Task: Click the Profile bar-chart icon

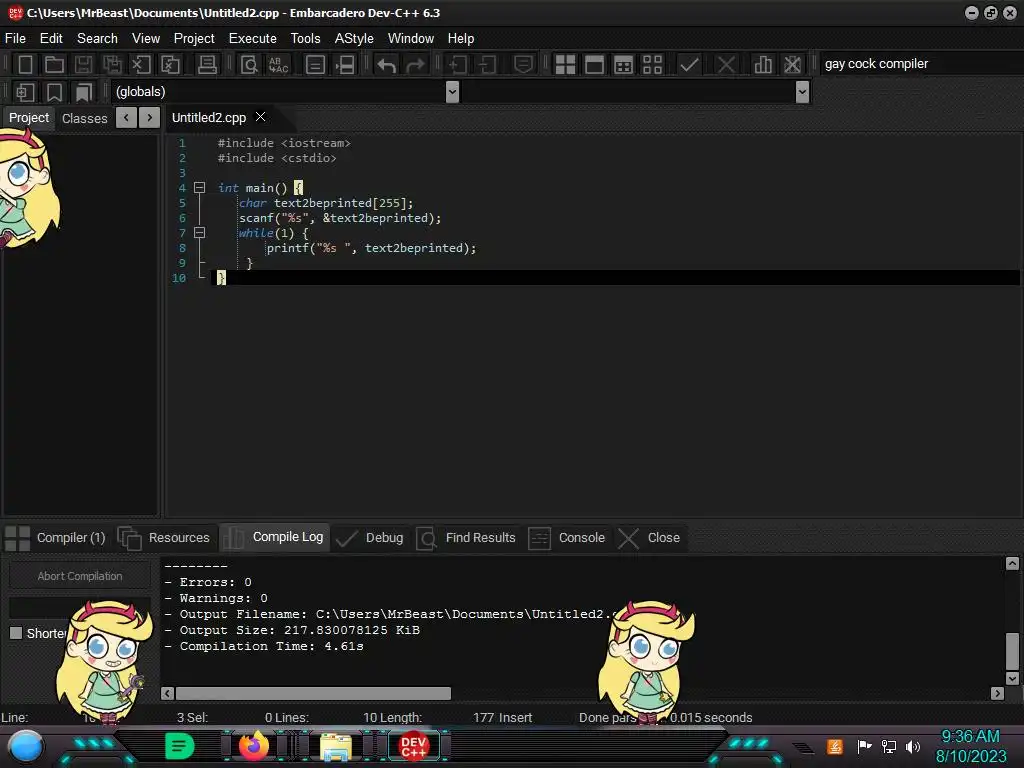Action: pyautogui.click(x=763, y=65)
